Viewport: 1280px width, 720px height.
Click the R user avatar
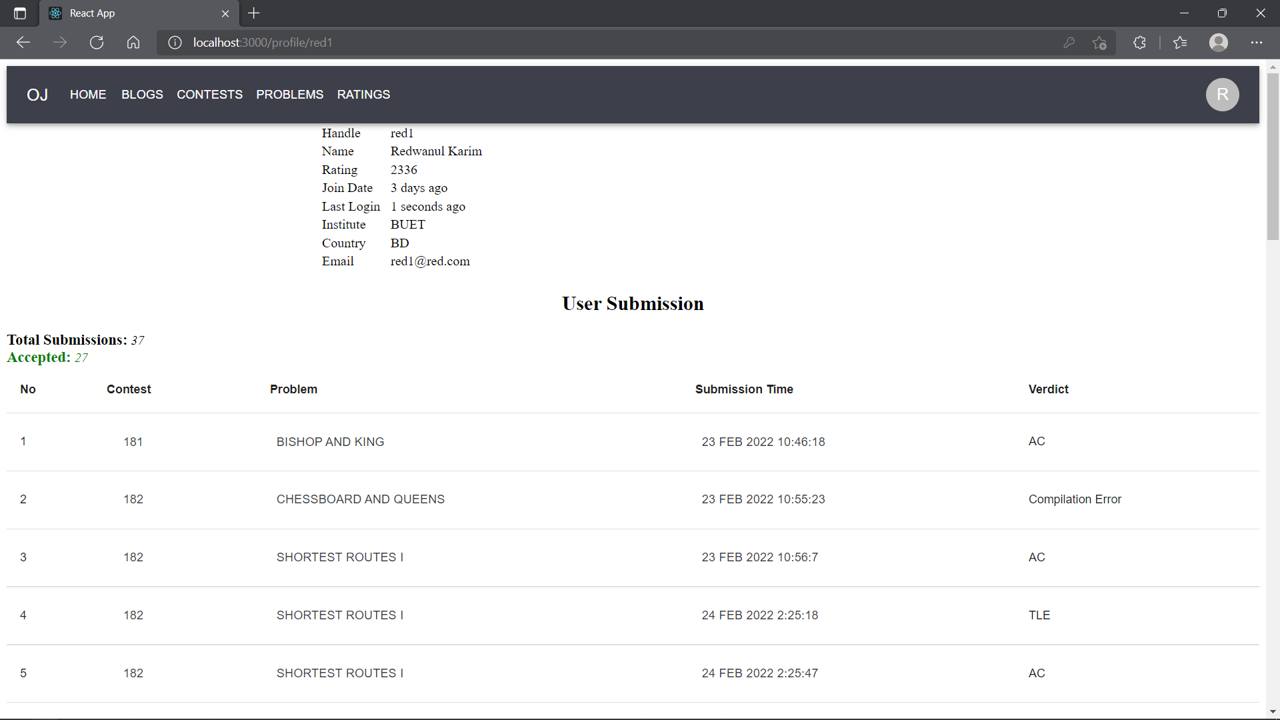[1222, 94]
